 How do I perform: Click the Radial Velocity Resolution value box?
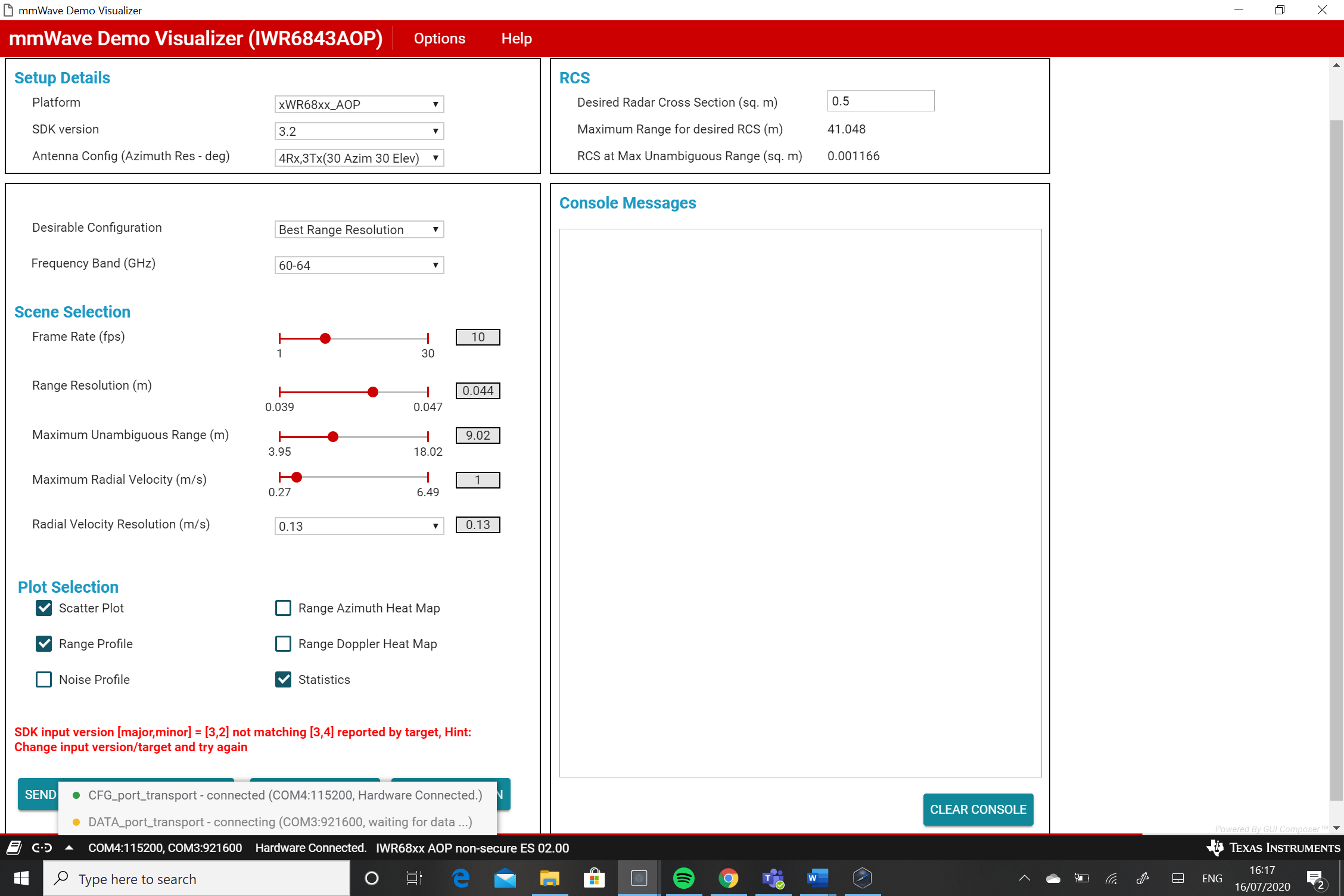[x=478, y=525]
